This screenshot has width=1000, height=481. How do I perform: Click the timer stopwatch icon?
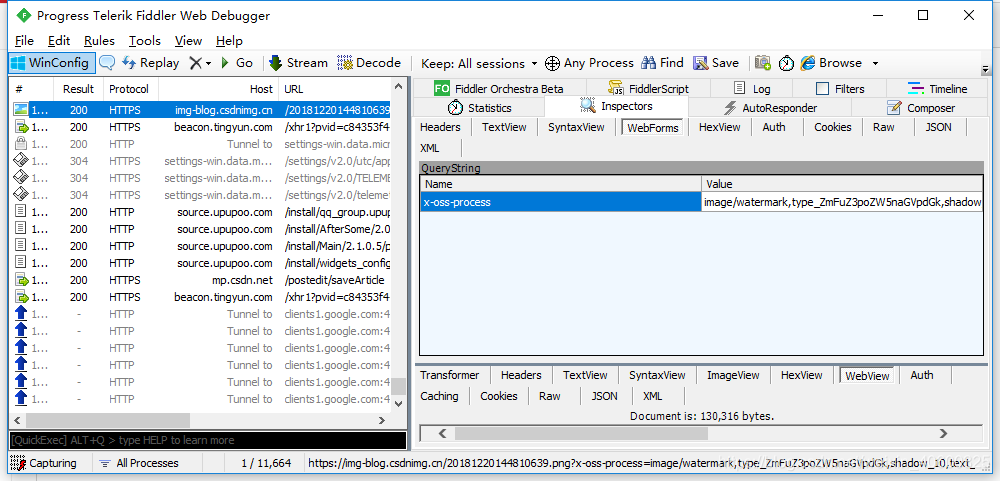(x=786, y=63)
